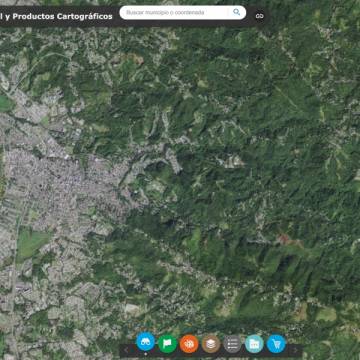Viewport: 360px width, 360px height.
Task: Click the left arrow on bottom toolbar
Action: point(126,350)
